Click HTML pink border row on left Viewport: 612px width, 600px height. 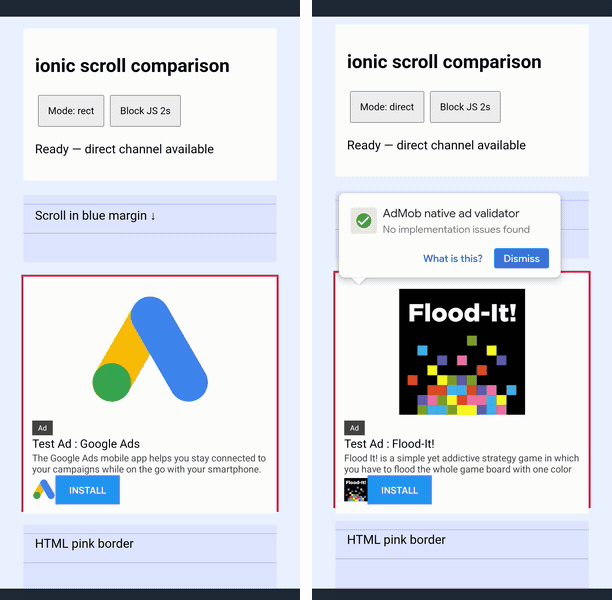click(x=150, y=544)
